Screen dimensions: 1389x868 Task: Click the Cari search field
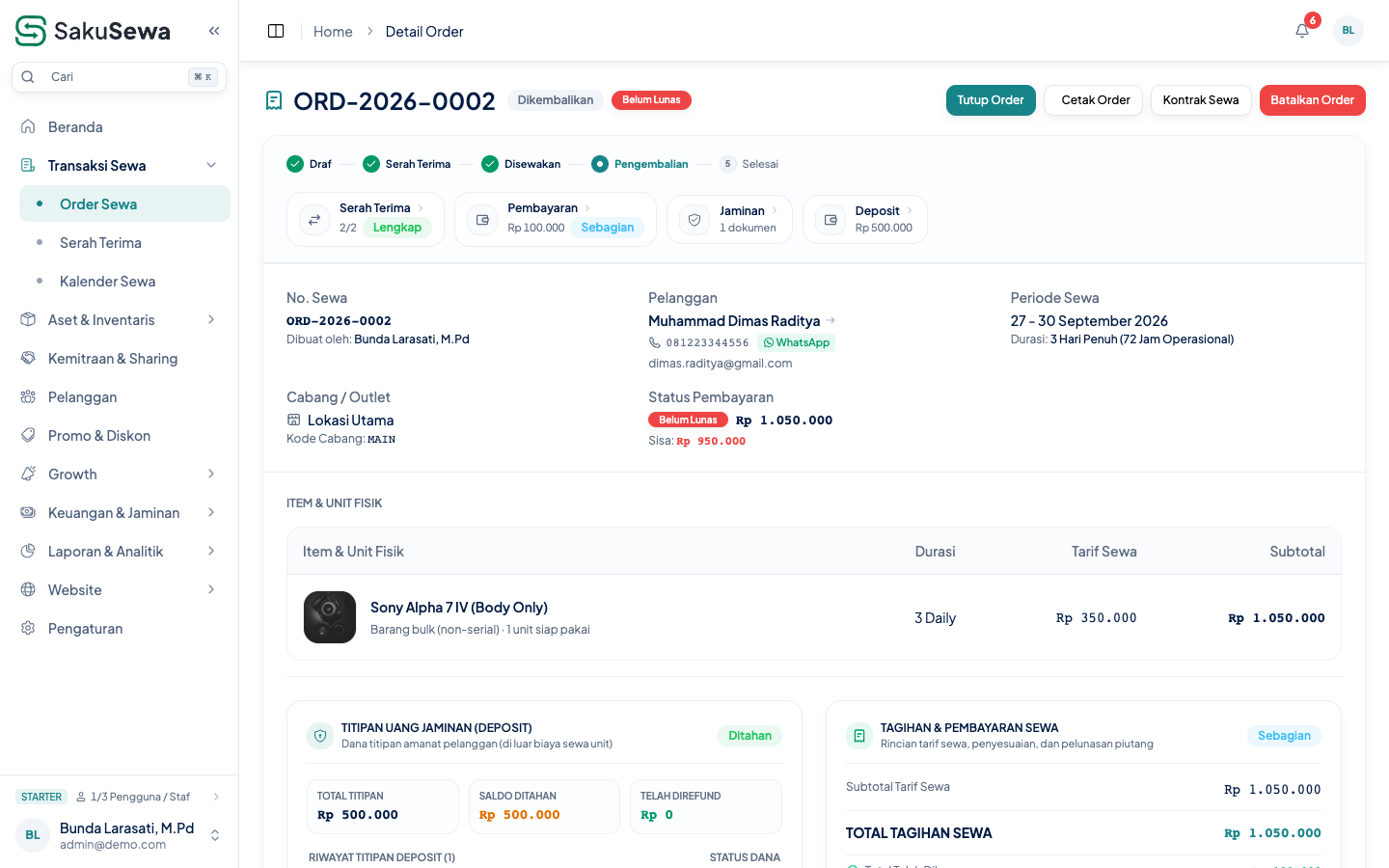tap(120, 77)
